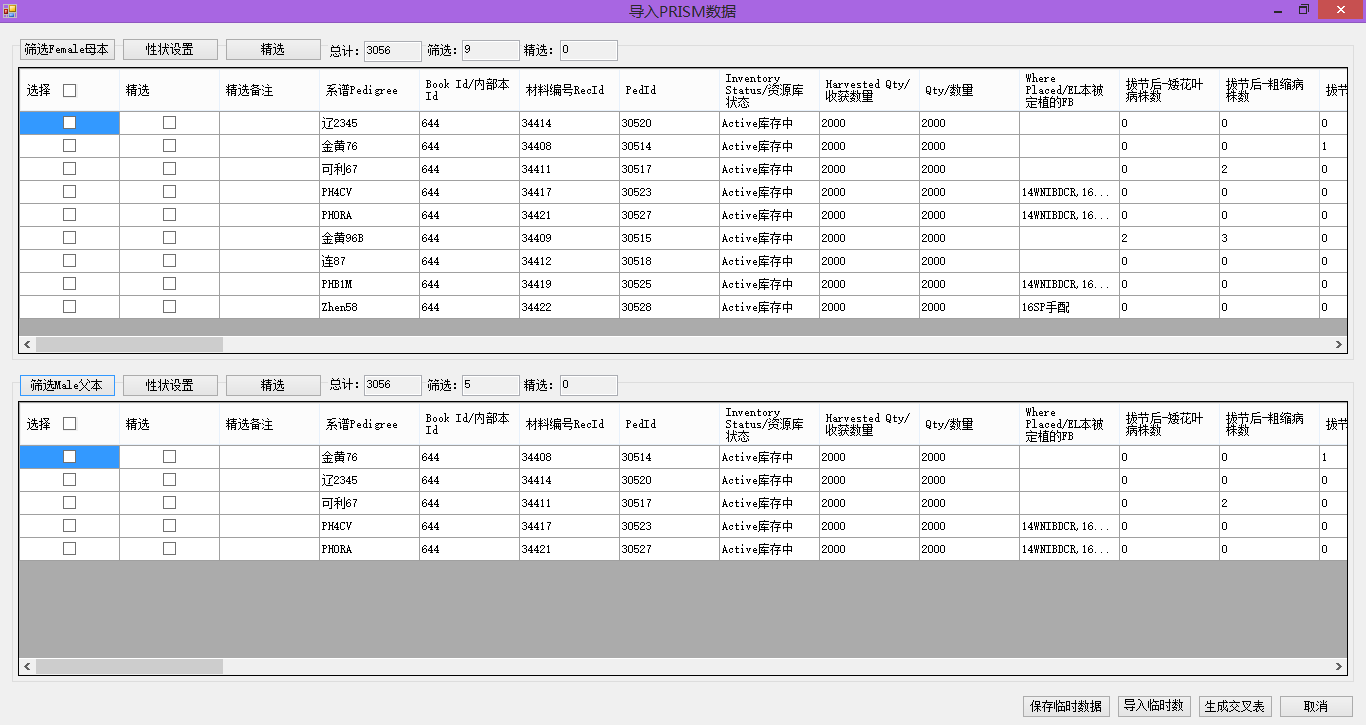Click the female section's 筛选 count field showing 9
Screen dimensions: 1366x725
coord(490,50)
